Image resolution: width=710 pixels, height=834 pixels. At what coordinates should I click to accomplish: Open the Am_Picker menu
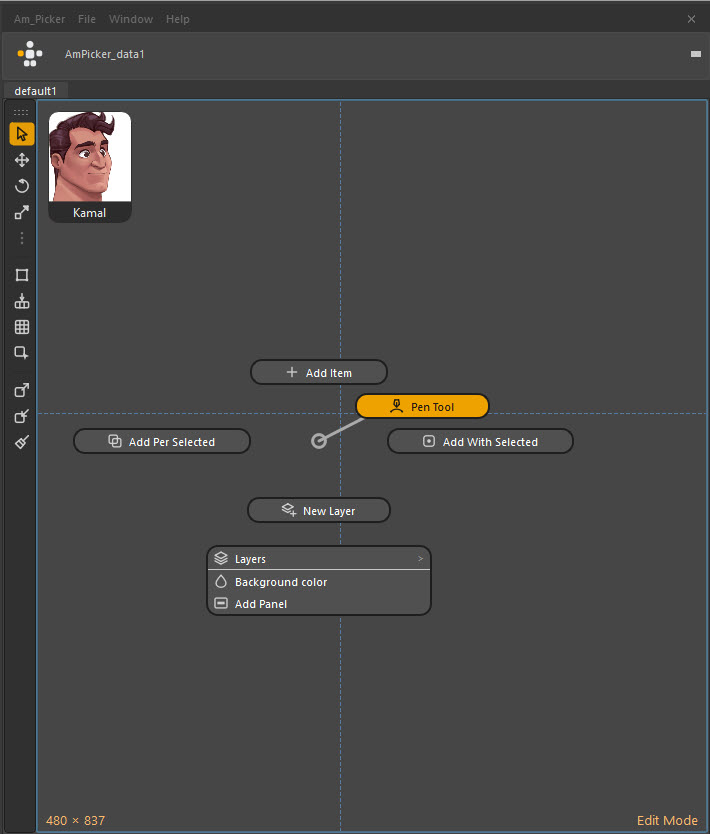pos(39,19)
